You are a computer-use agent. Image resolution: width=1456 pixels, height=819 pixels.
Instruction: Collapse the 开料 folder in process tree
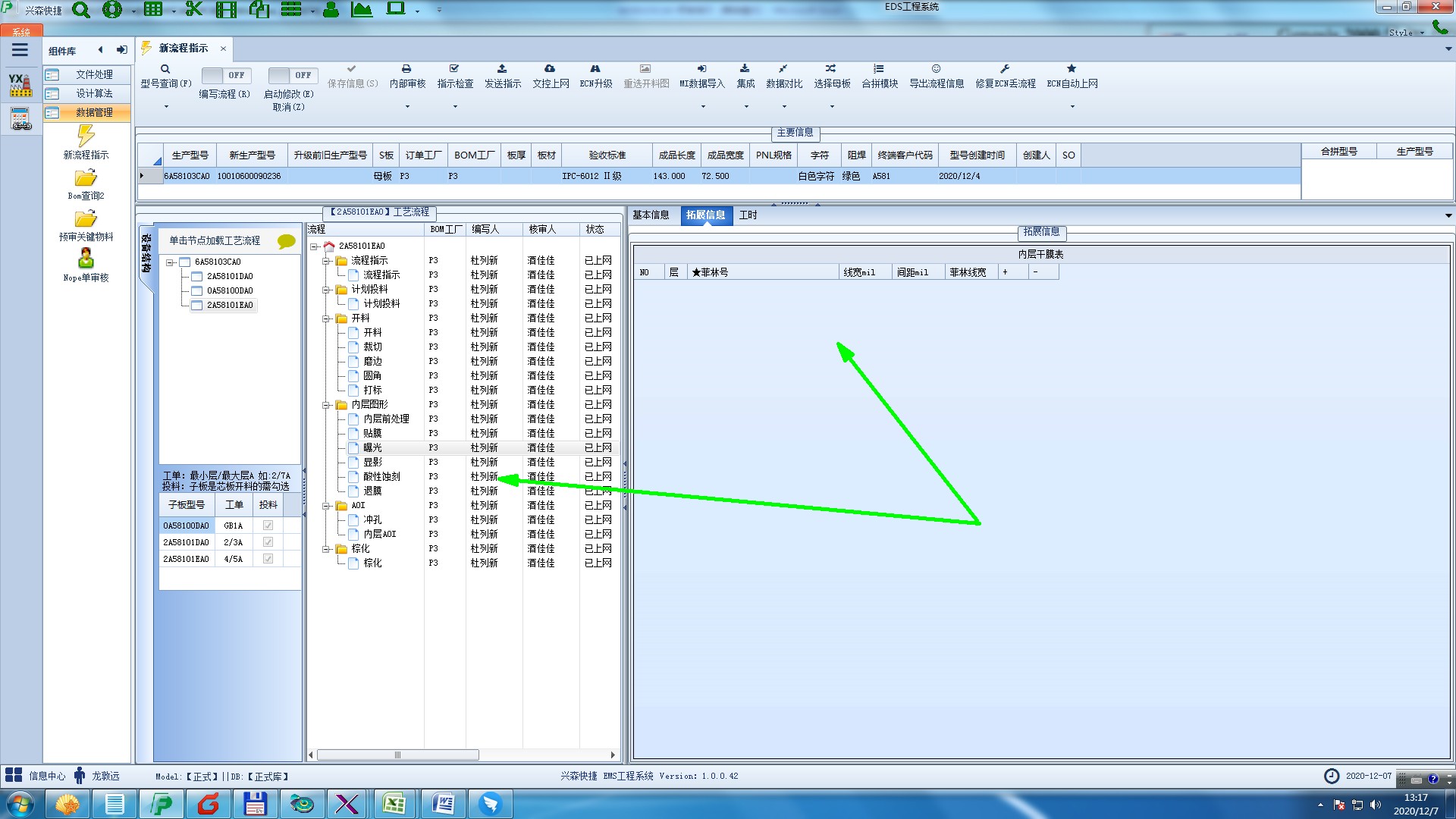click(326, 318)
